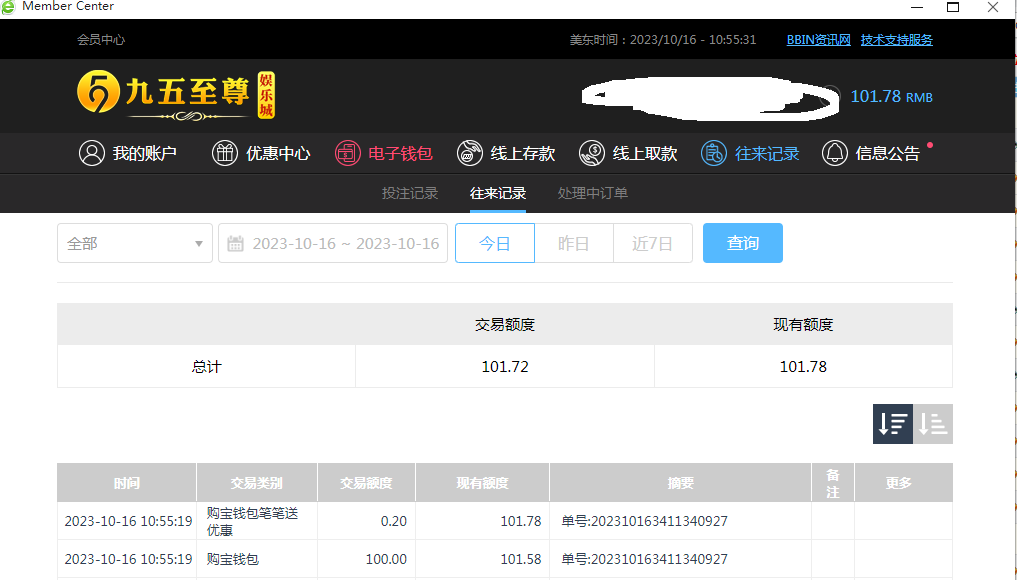Screen dimensions: 1017x580
Task: Select the 近7日 date filter
Action: 652,243
